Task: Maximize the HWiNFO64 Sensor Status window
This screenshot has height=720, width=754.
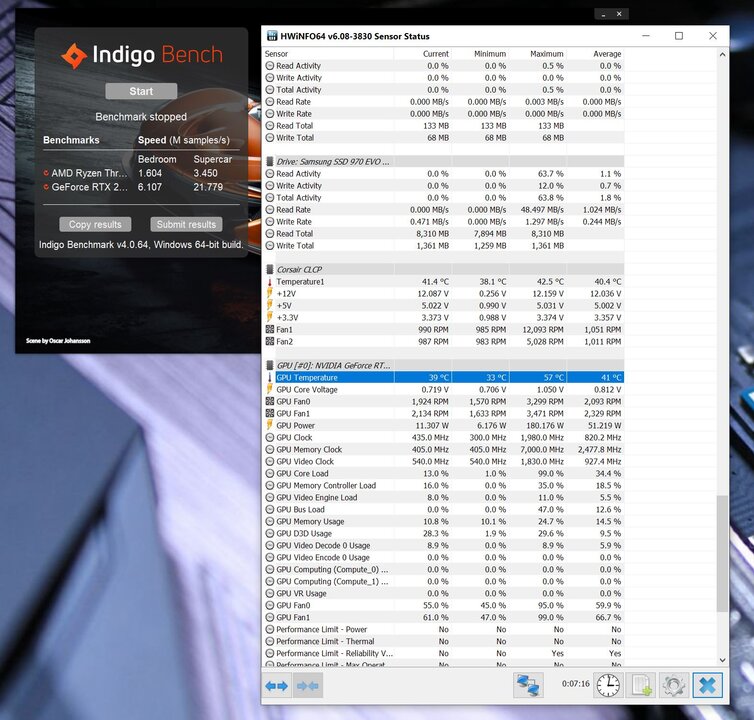Action: [679, 36]
